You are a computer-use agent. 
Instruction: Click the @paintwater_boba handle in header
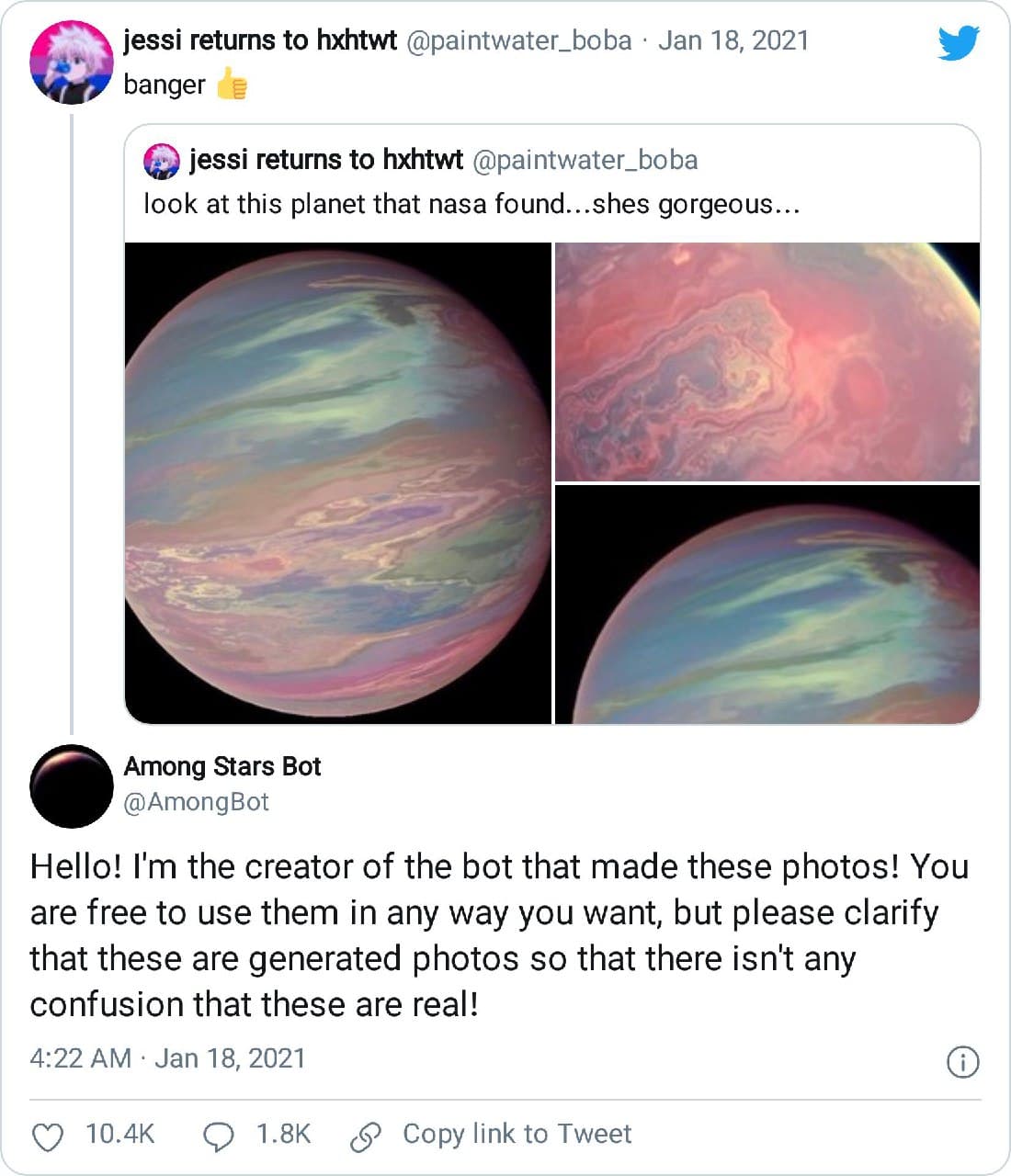coord(518,41)
